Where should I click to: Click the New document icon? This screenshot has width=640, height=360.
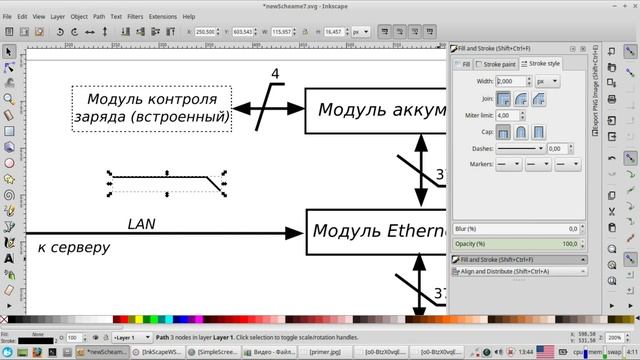(611, 51)
